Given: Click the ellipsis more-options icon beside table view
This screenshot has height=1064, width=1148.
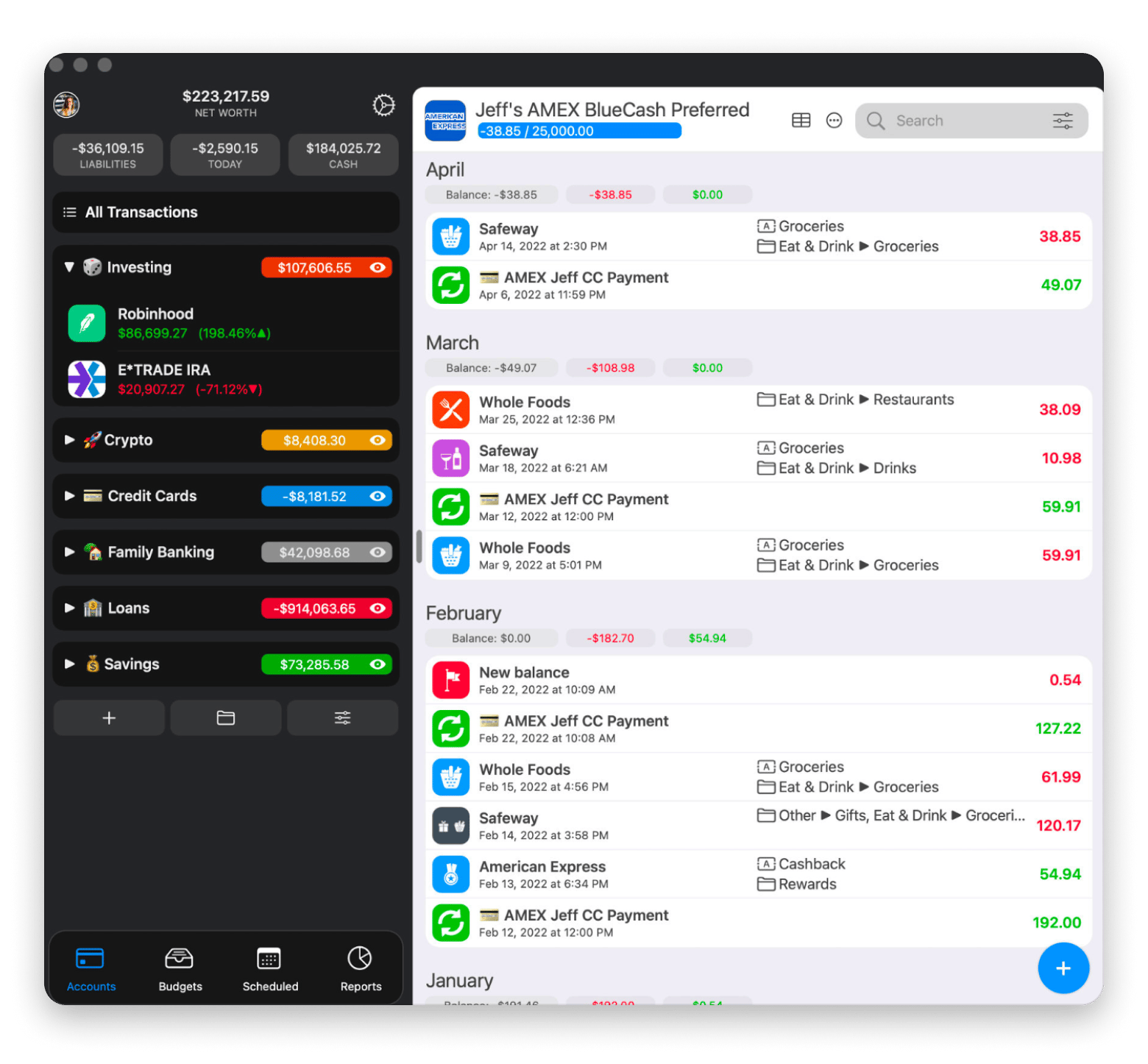Looking at the screenshot, I should 834,120.
